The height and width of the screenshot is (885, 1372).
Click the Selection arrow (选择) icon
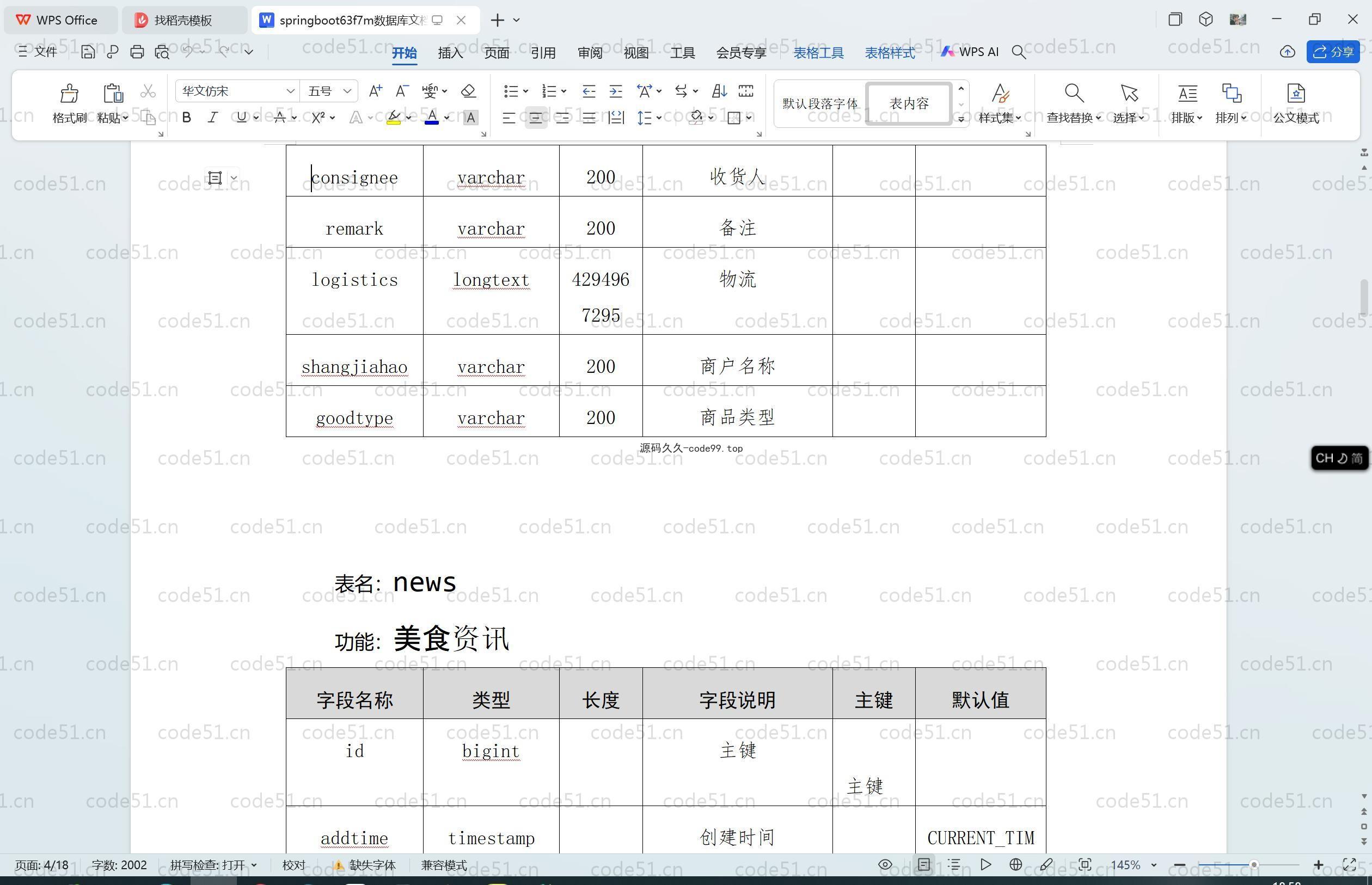tap(1129, 93)
